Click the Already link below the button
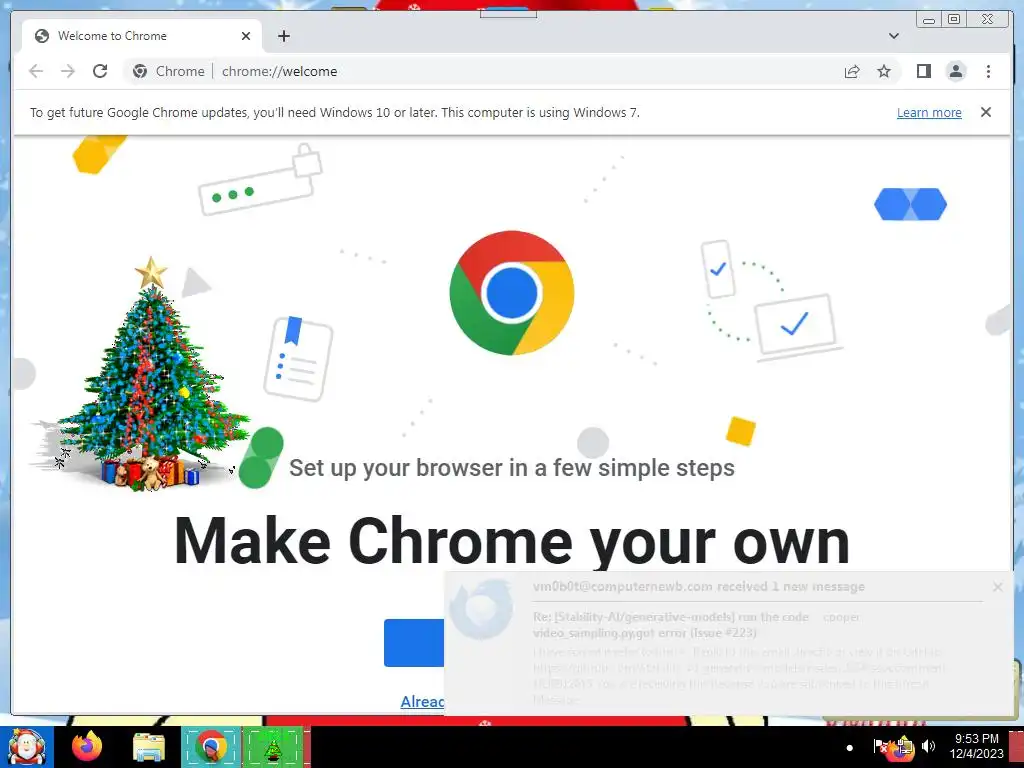1024x768 pixels. [x=423, y=701]
